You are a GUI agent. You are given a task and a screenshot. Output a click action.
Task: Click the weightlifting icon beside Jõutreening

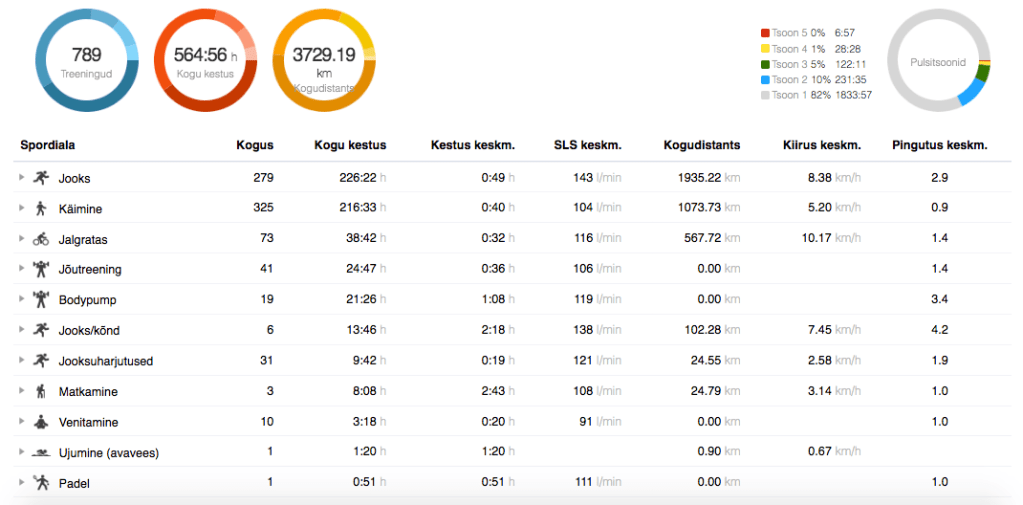(40, 269)
